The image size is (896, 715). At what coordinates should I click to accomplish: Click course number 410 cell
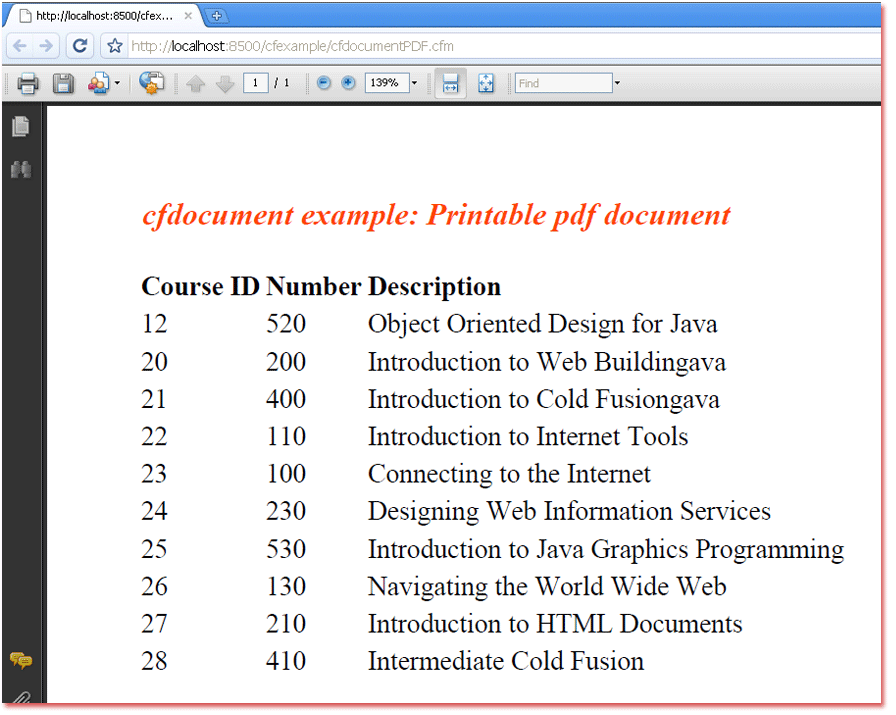pos(286,661)
